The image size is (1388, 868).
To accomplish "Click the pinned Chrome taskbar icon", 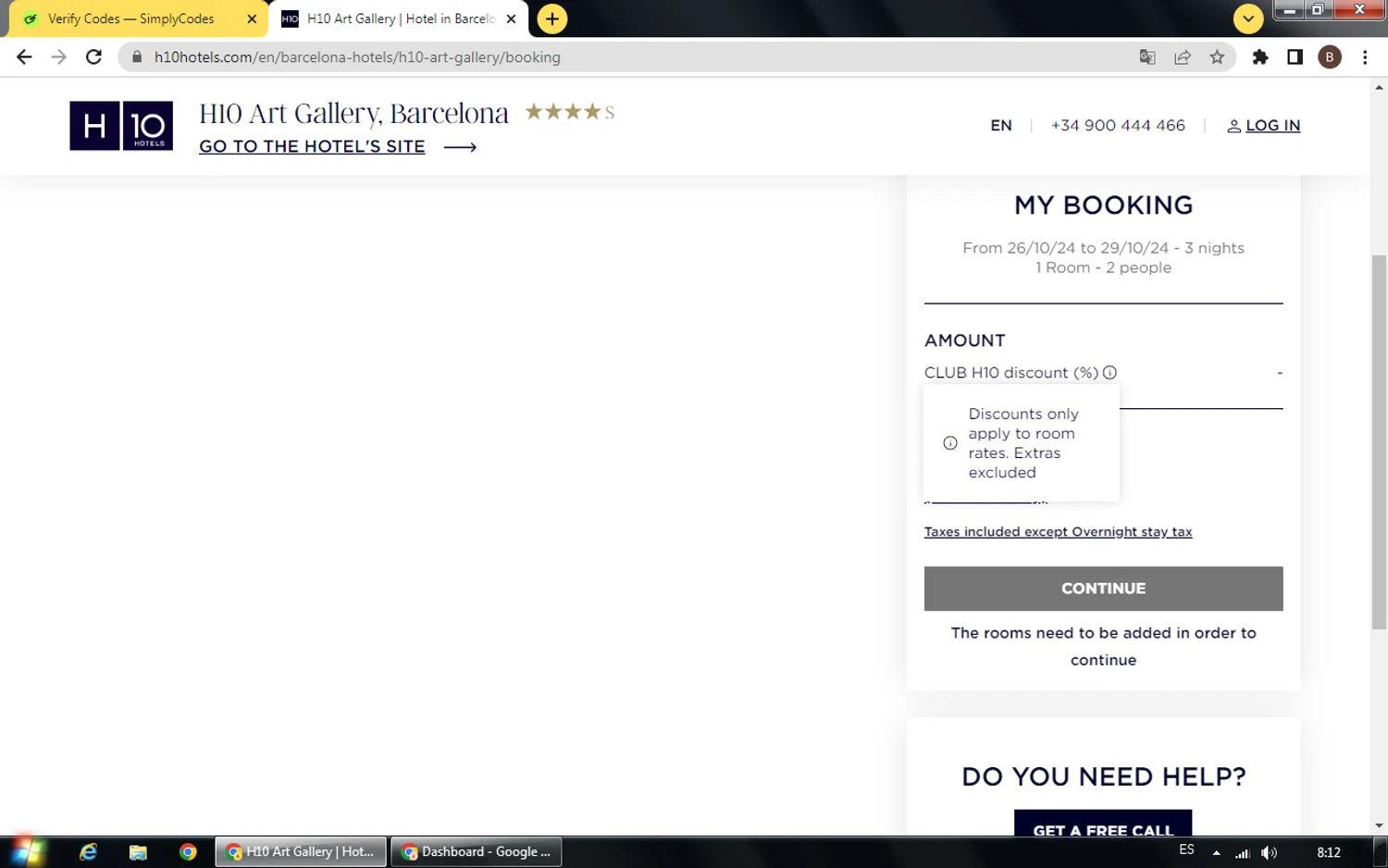I will [x=188, y=852].
